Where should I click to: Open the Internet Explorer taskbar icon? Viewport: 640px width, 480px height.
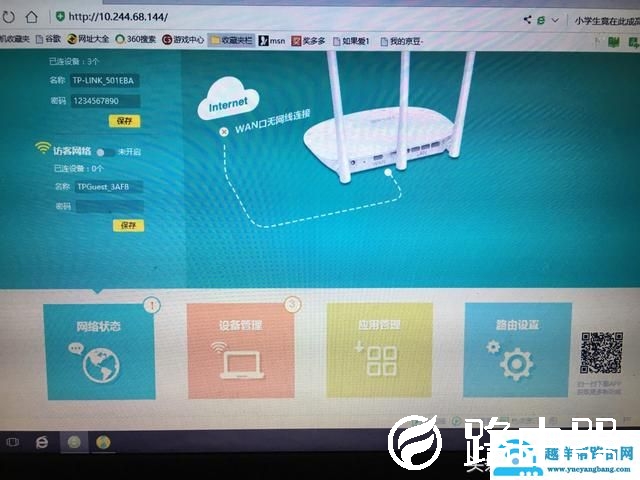(42, 442)
